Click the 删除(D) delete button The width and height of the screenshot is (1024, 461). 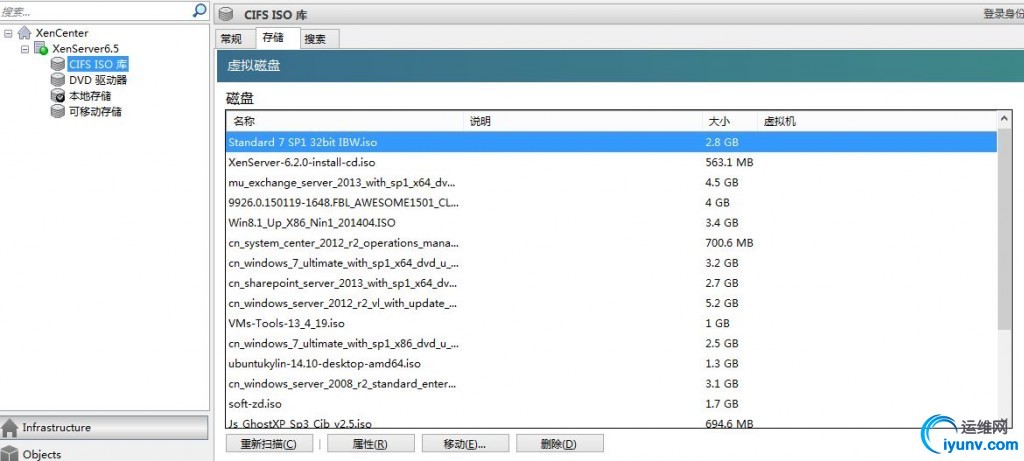560,444
